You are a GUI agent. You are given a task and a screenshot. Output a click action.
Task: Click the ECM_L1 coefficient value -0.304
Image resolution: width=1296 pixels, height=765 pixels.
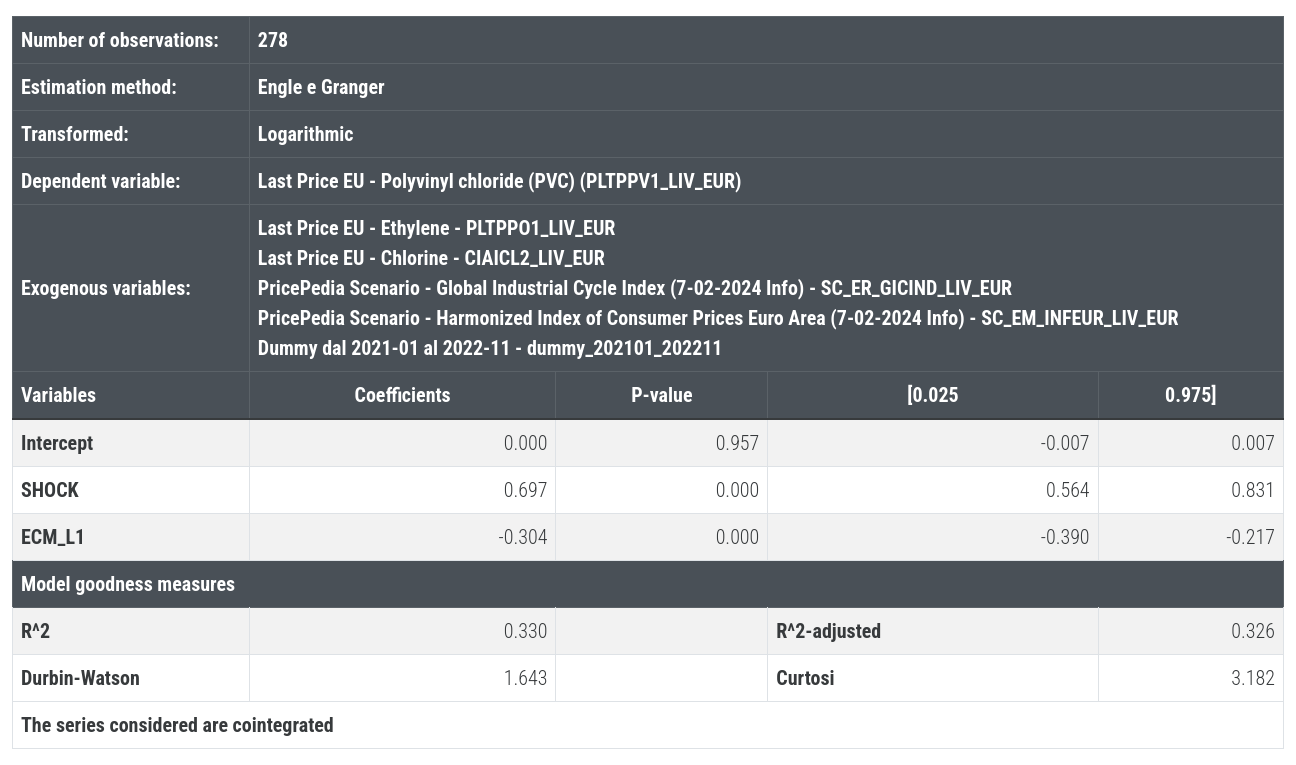pos(523,537)
